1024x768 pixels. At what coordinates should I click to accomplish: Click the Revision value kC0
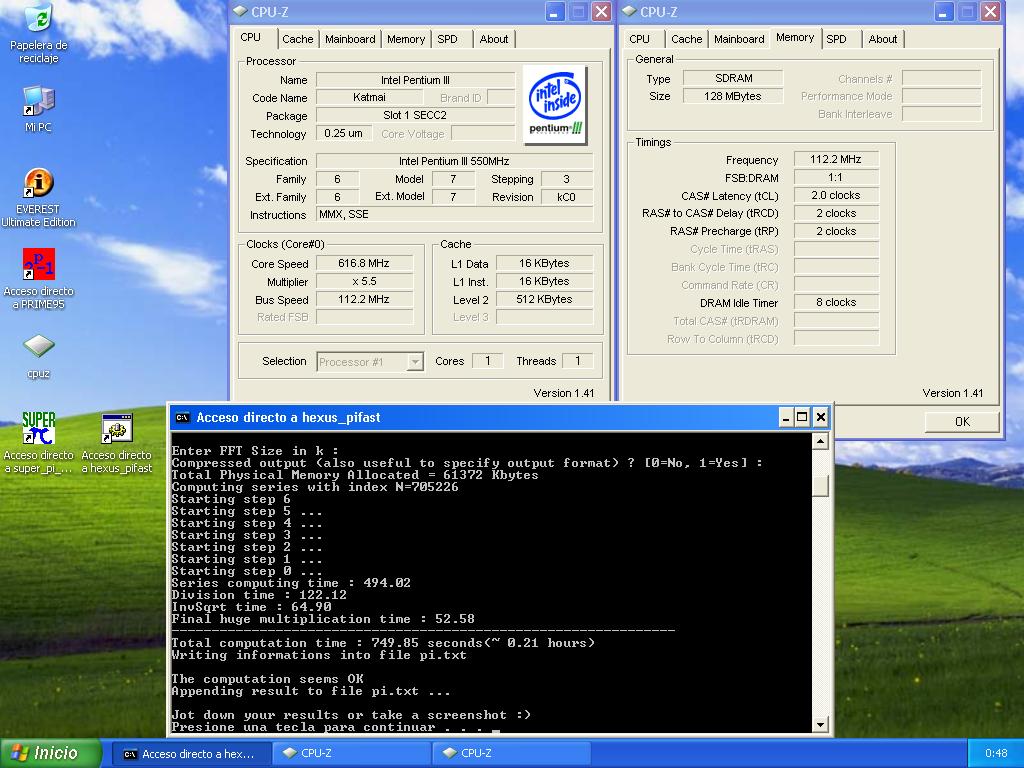pyautogui.click(x=567, y=197)
